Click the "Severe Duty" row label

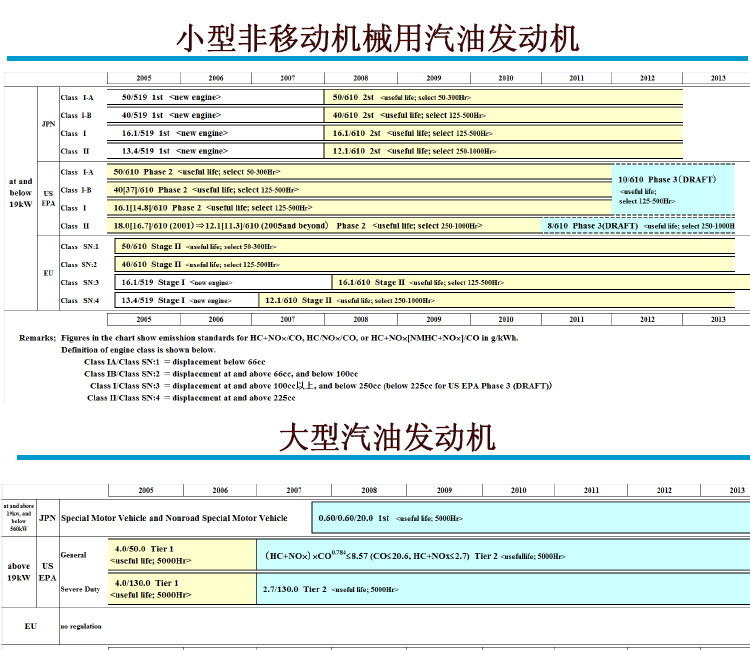click(80, 589)
